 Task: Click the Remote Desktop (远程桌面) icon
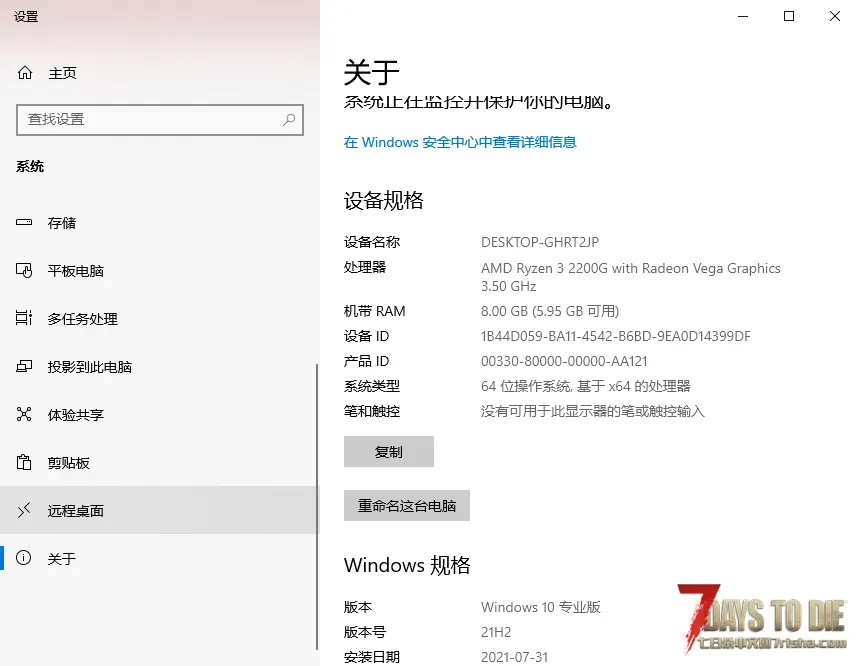(25, 511)
